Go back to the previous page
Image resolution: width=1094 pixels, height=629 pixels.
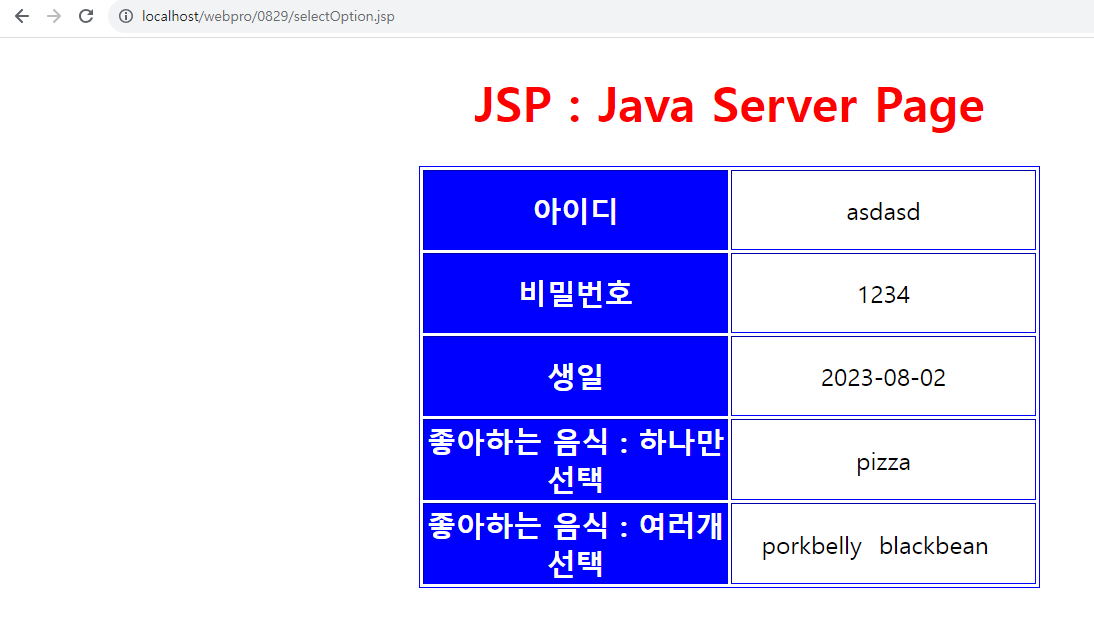click(22, 16)
